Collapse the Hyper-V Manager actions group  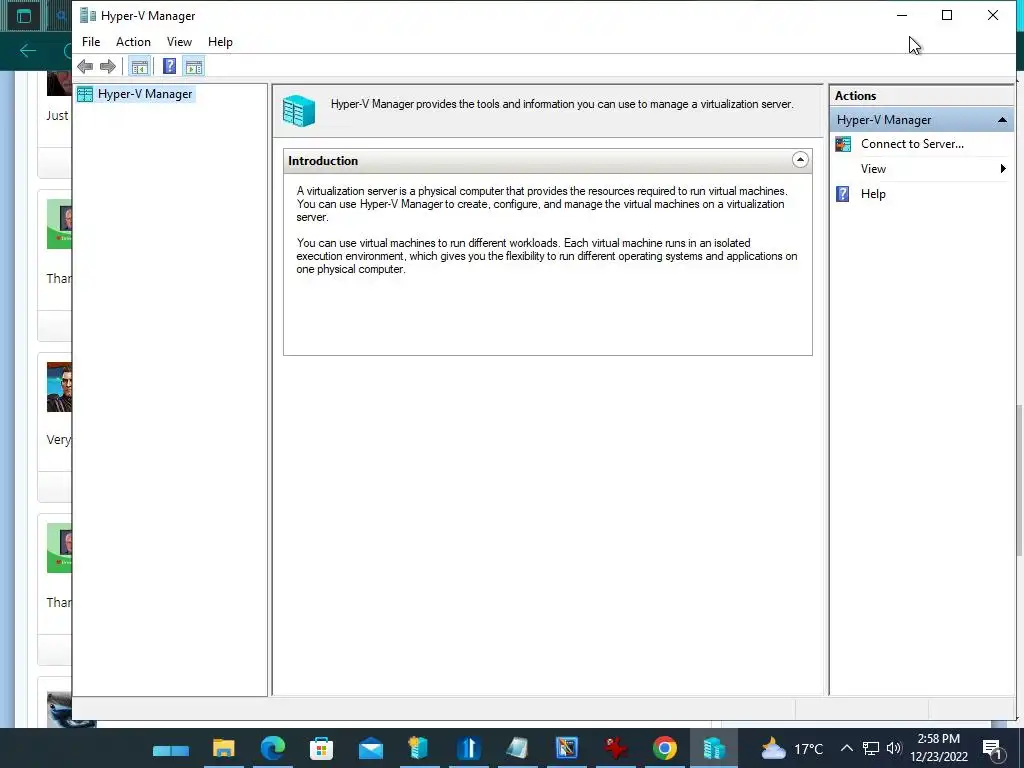pyautogui.click(x=1002, y=120)
